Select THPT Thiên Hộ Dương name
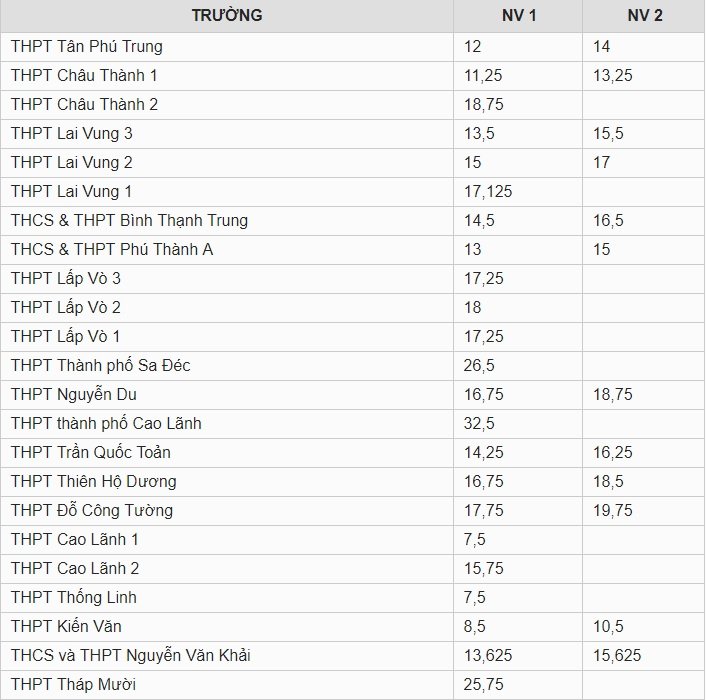The width and height of the screenshot is (706, 700). (x=94, y=481)
